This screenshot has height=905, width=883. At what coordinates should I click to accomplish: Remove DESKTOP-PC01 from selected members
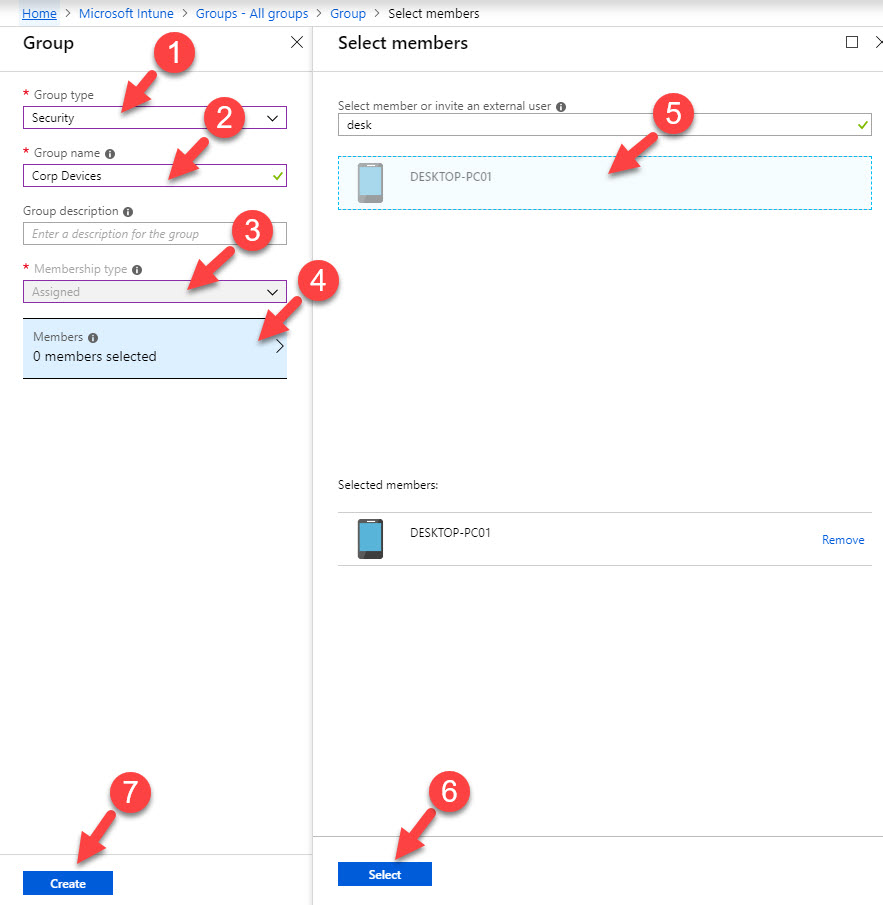[x=842, y=540]
